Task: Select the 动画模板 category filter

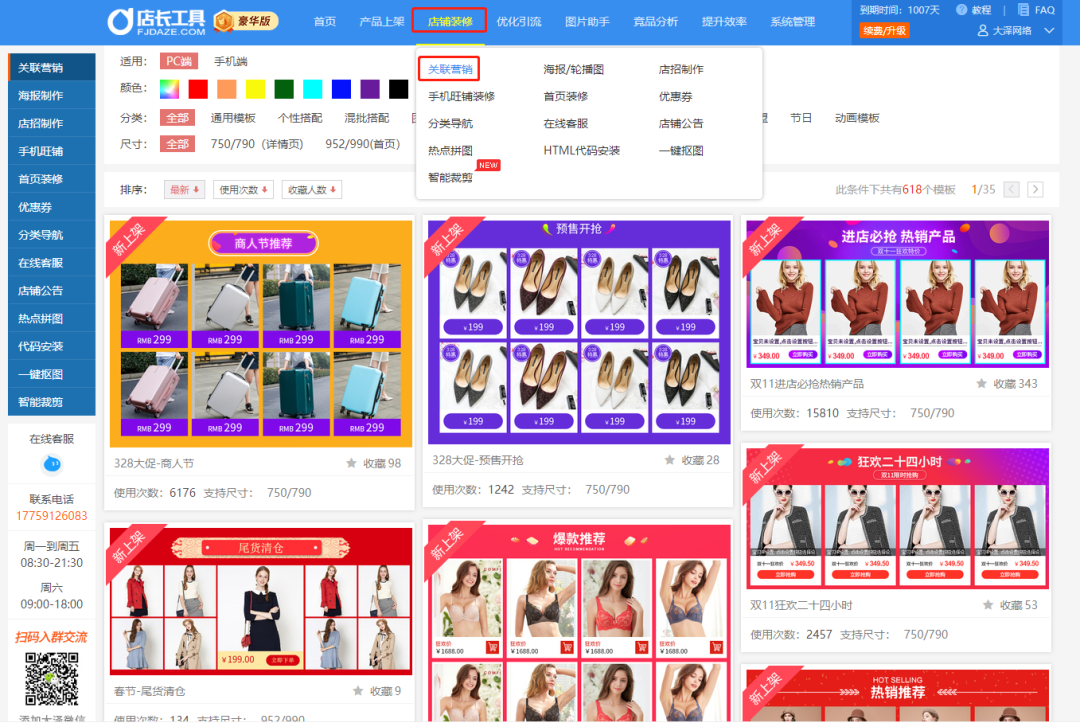Action: (x=857, y=118)
